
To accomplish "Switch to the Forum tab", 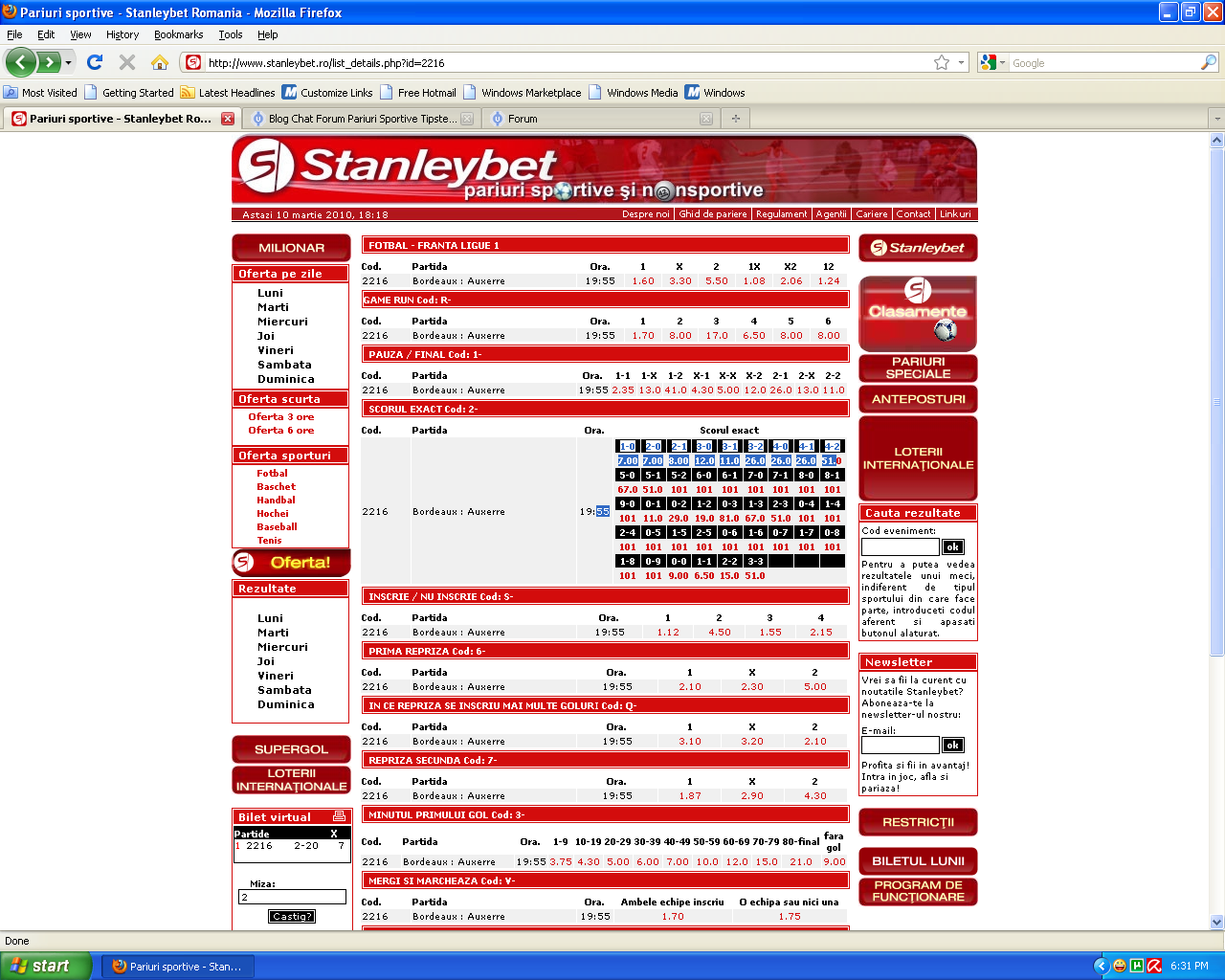I will (x=600, y=119).
